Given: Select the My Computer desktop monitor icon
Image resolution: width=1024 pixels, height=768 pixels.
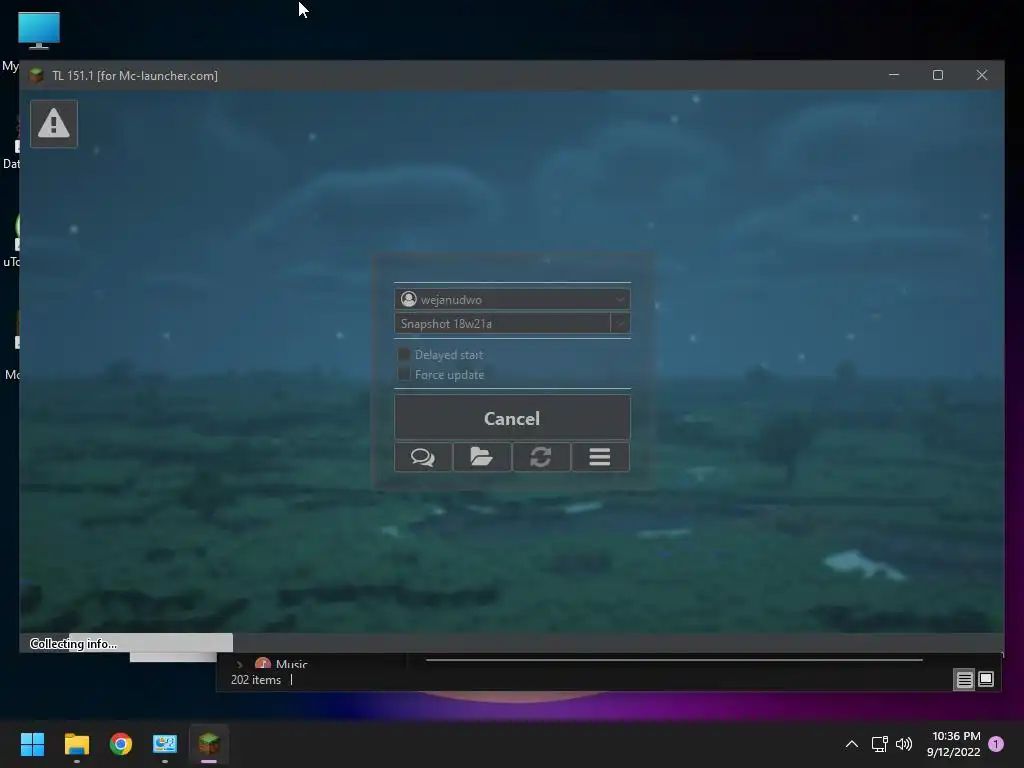Looking at the screenshot, I should point(39,30).
